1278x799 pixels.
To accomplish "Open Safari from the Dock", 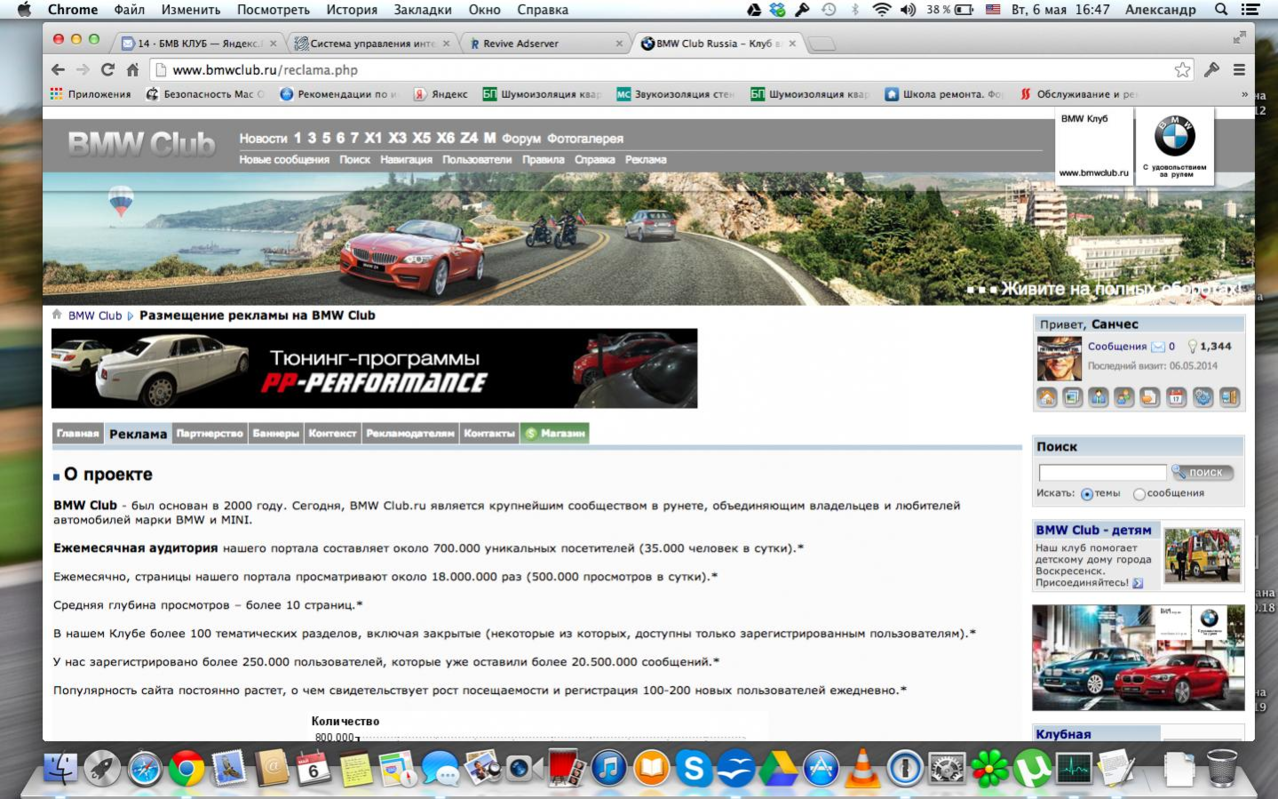I will point(144,768).
